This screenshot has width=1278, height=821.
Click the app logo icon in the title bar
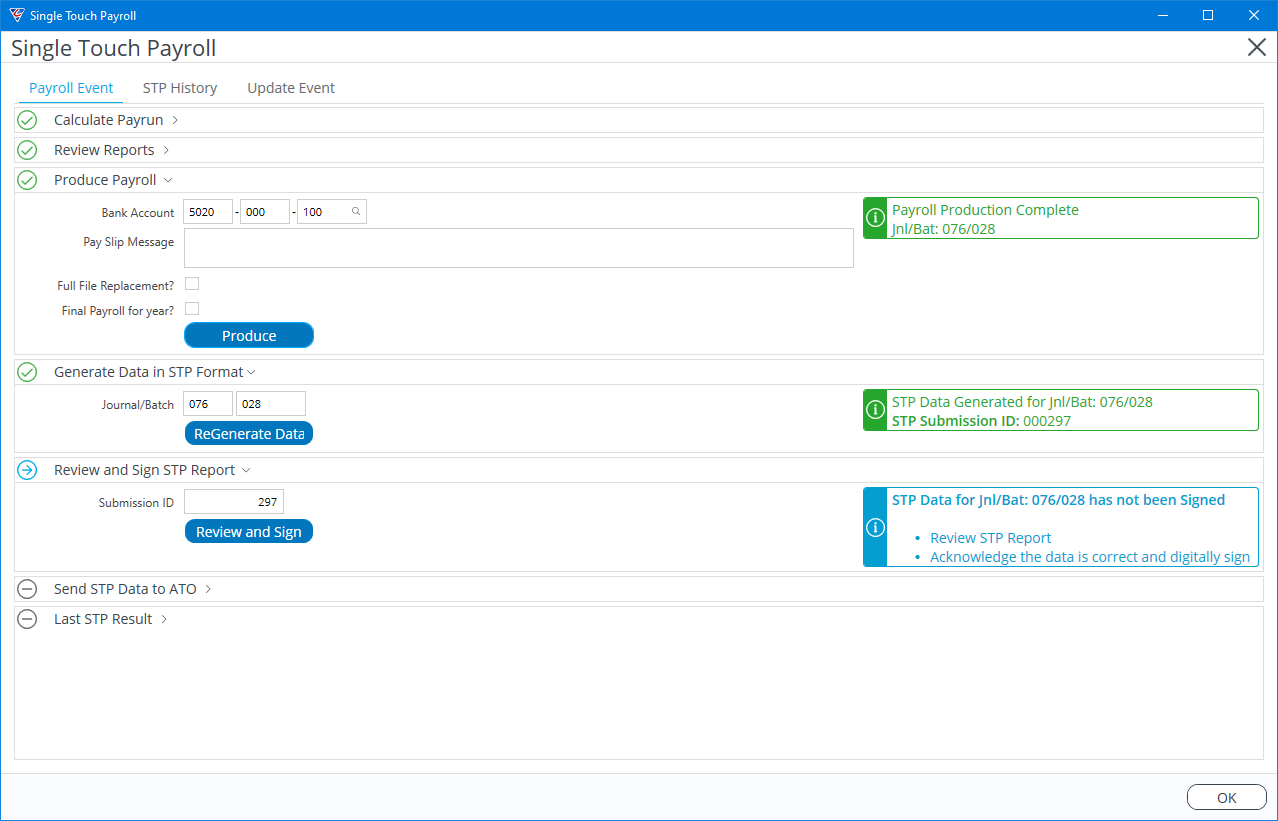(x=16, y=15)
